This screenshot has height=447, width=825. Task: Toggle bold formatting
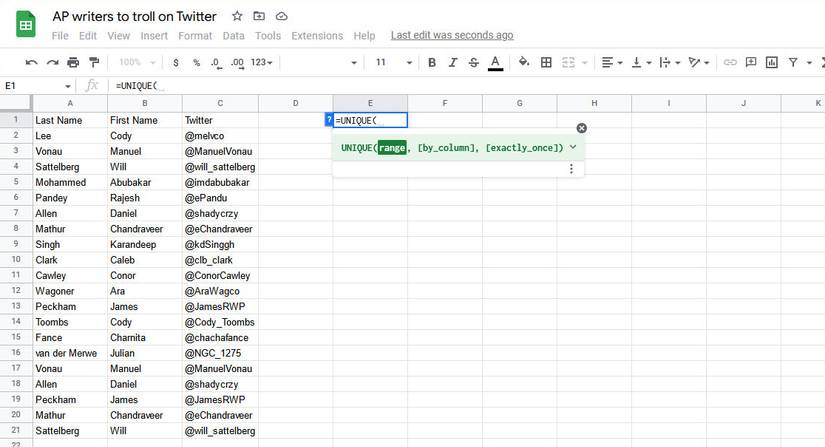[432, 62]
